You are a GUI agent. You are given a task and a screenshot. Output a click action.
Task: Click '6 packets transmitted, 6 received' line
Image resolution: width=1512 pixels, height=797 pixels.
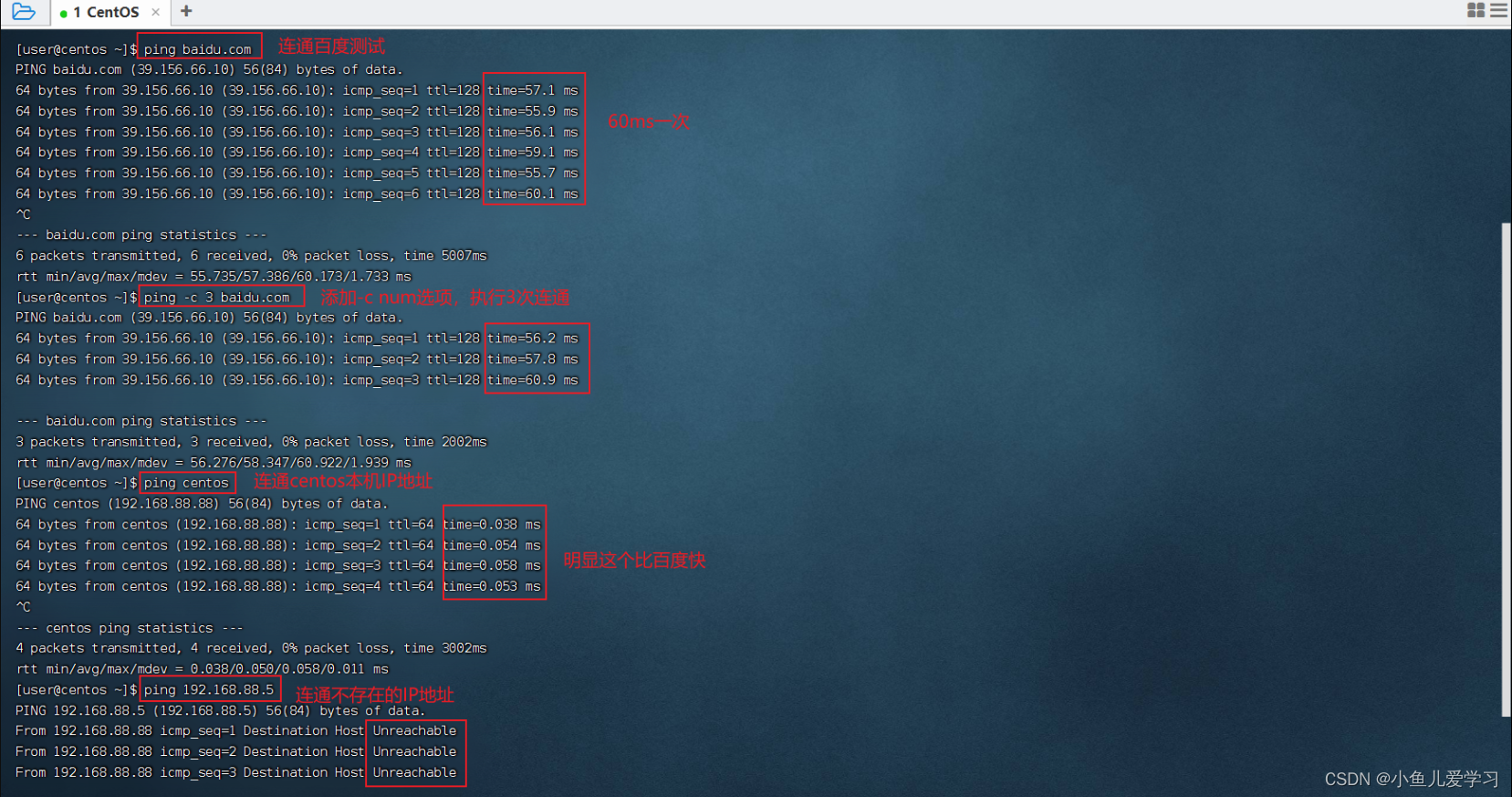pos(251,256)
